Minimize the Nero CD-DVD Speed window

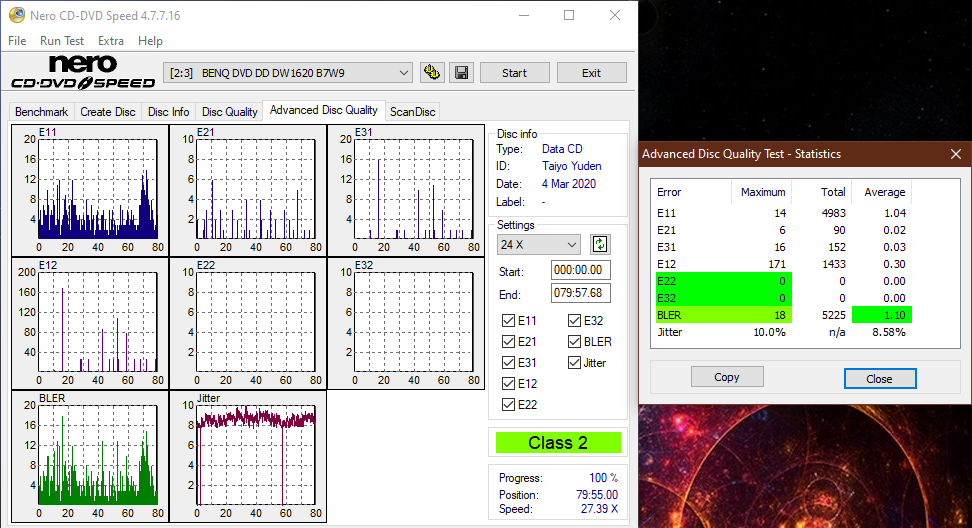point(524,15)
